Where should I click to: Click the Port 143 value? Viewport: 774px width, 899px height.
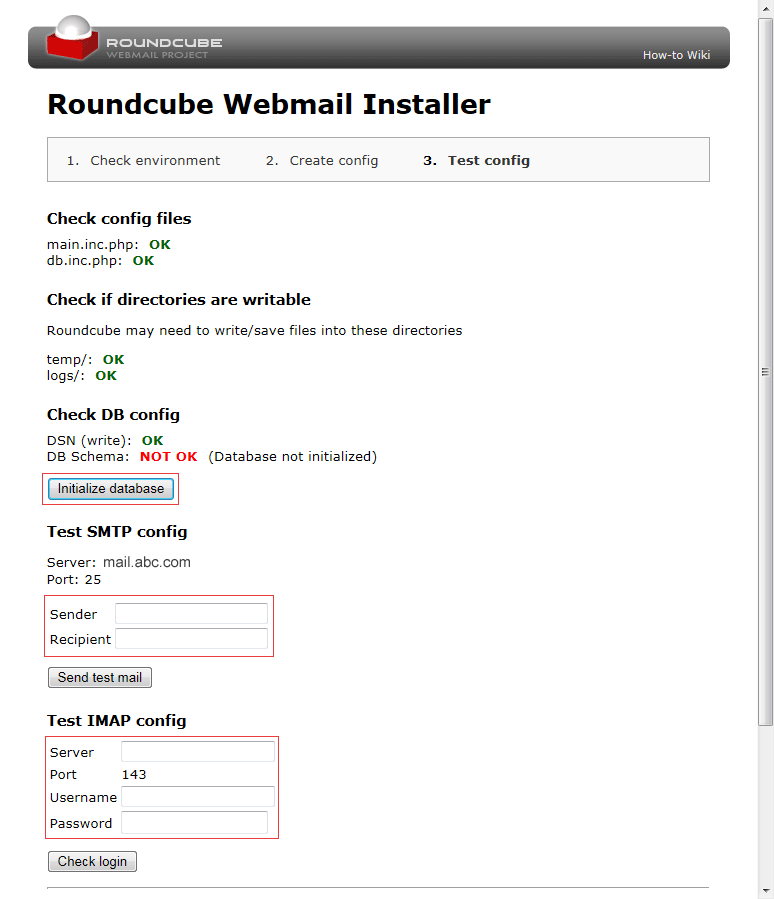pos(134,775)
